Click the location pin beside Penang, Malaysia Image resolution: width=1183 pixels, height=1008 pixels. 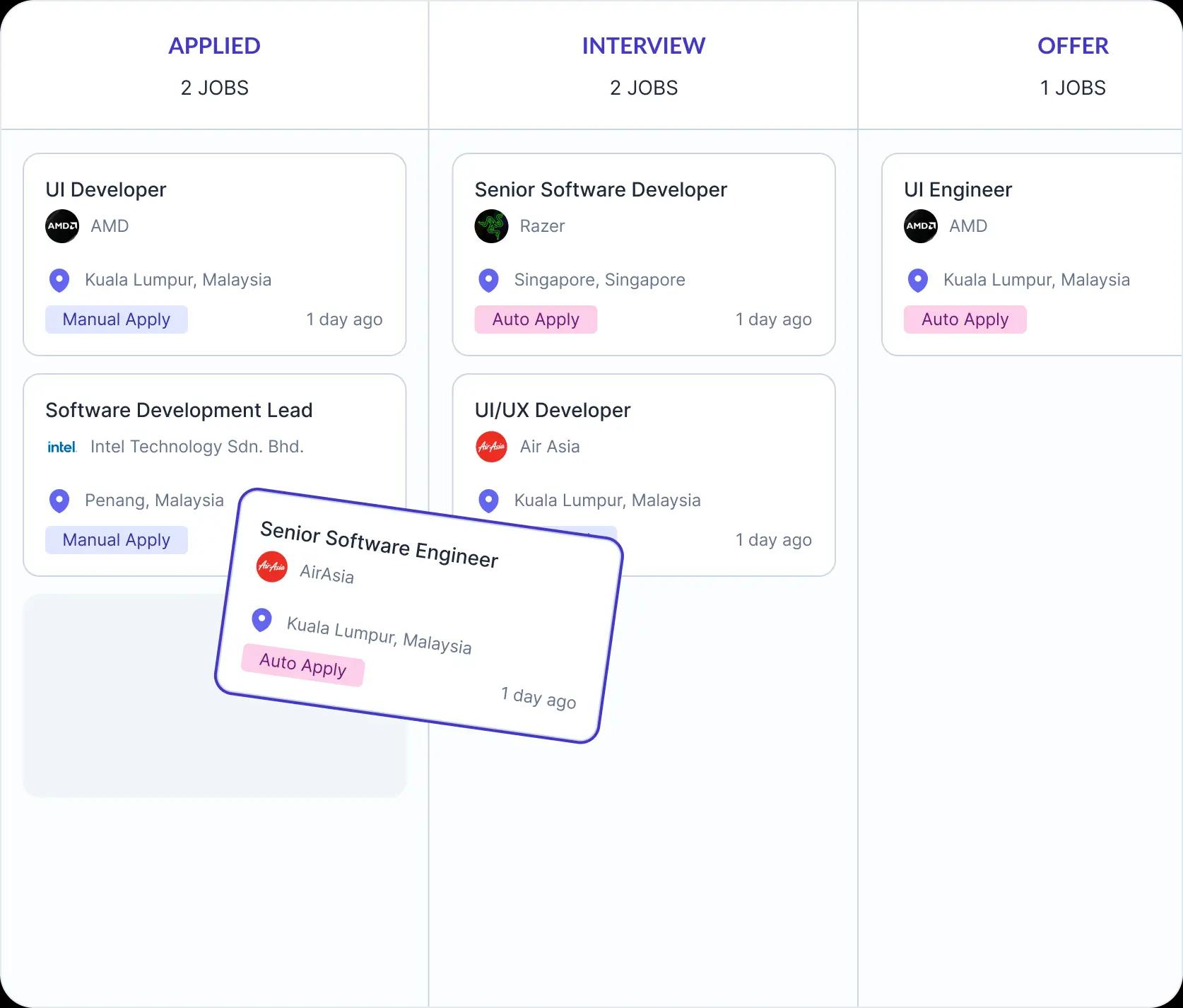pos(59,500)
